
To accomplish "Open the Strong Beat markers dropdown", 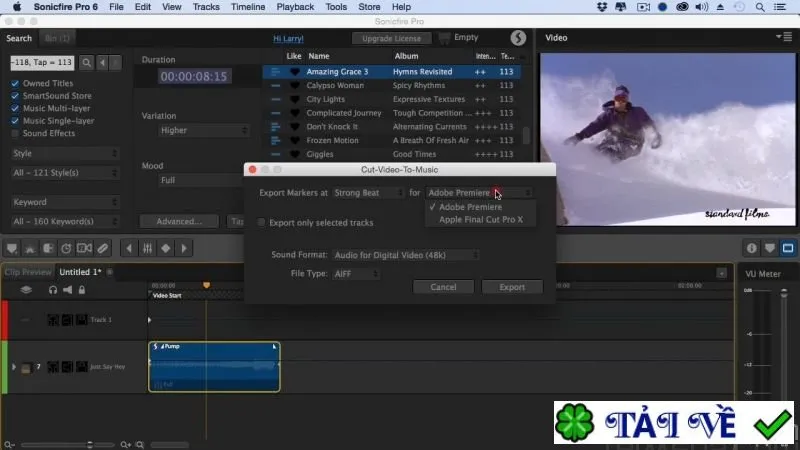I will [x=368, y=193].
